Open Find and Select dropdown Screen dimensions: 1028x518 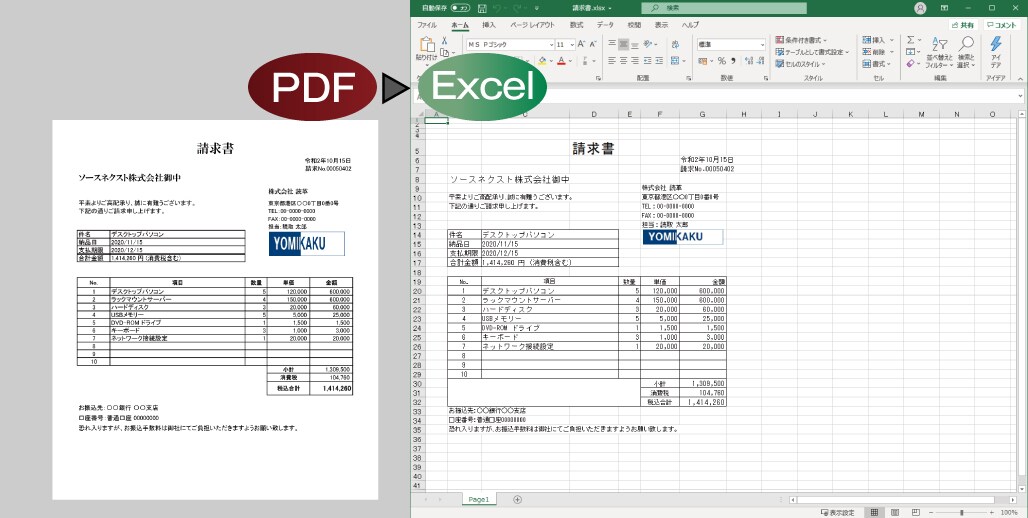(x=966, y=52)
